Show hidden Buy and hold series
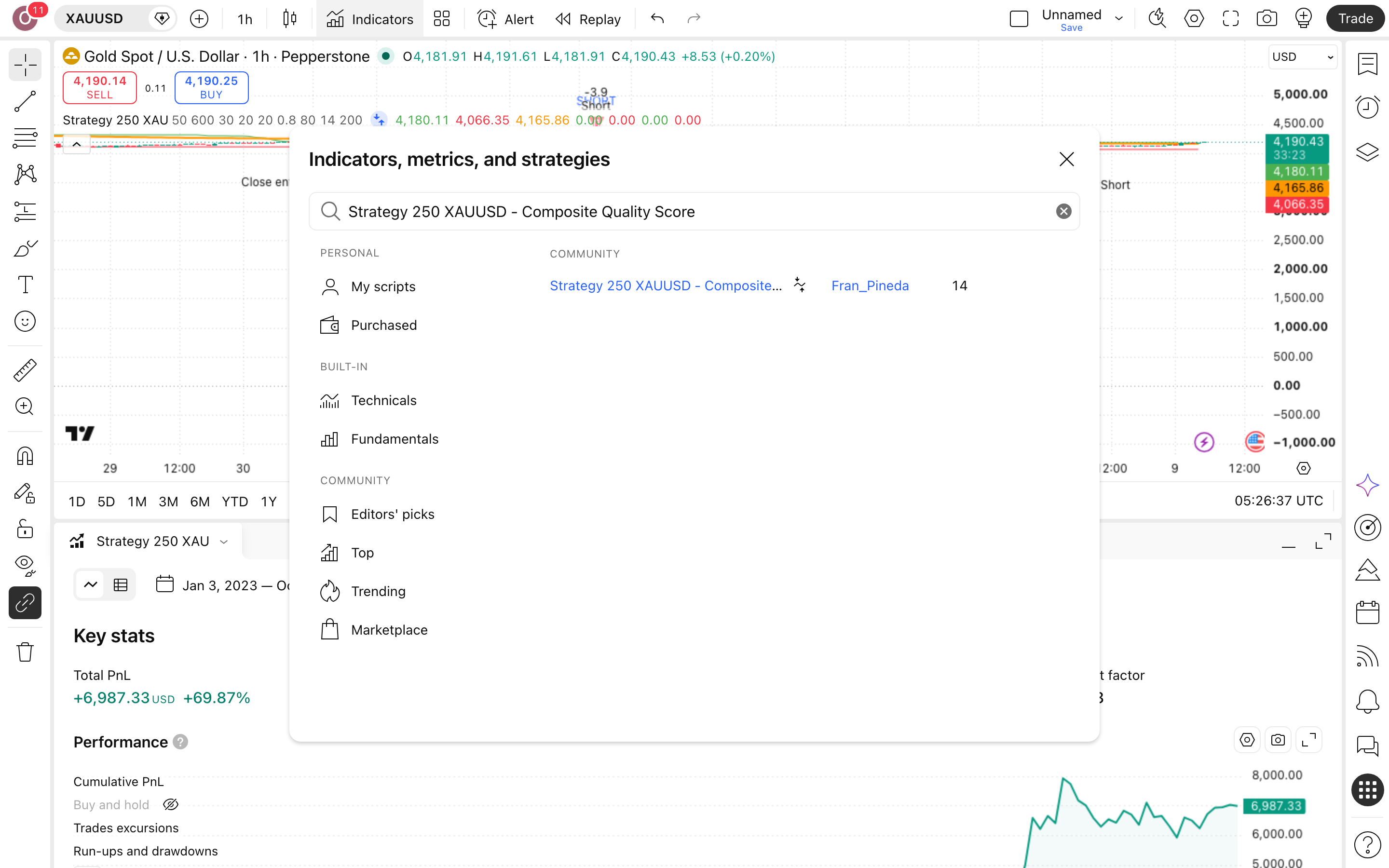 (170, 805)
